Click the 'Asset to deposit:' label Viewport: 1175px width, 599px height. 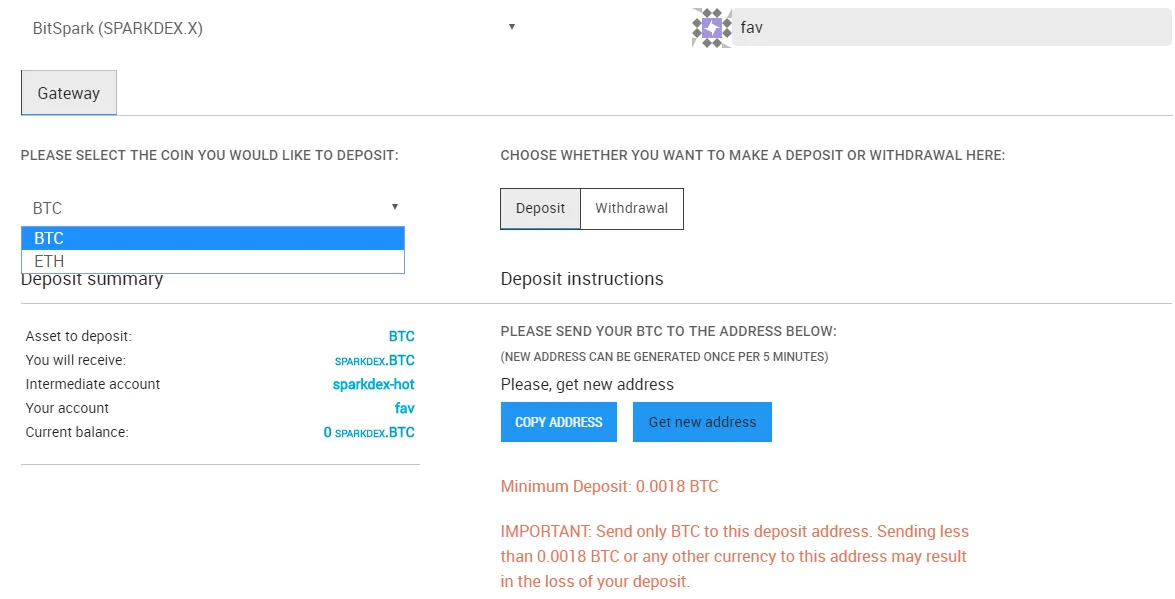point(78,336)
